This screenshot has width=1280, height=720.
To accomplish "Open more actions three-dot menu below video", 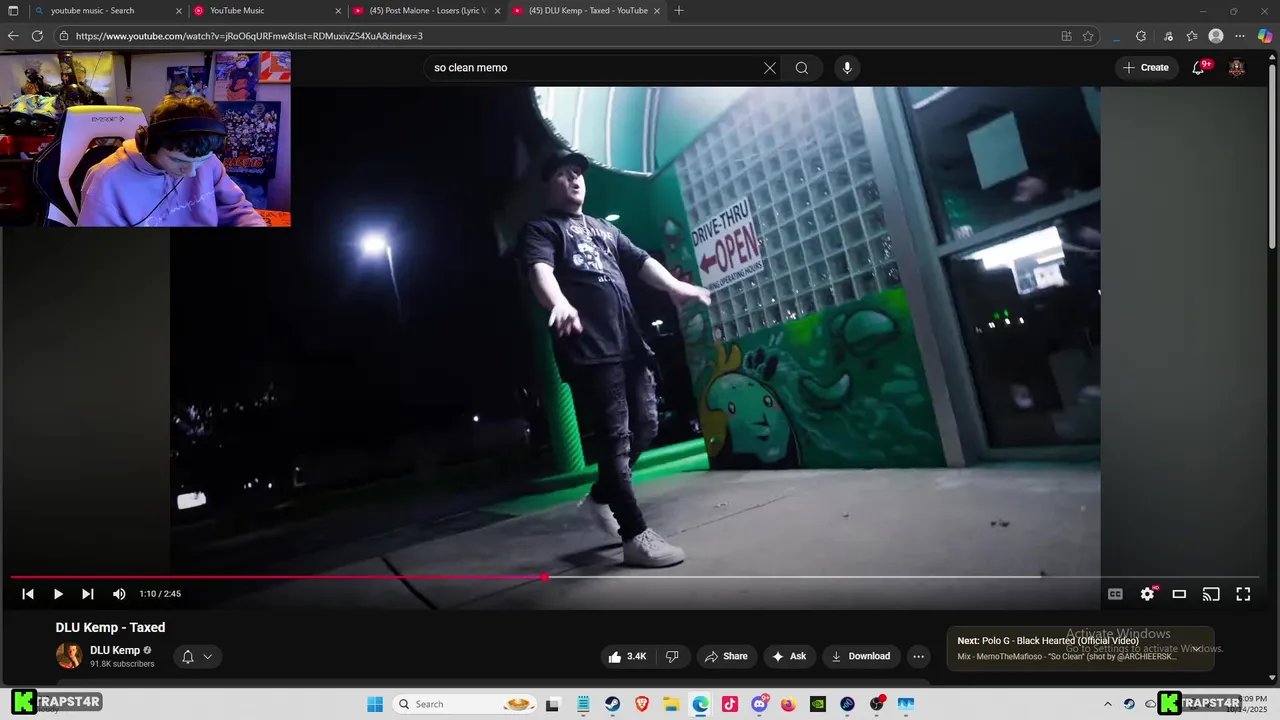I will pos(918,657).
